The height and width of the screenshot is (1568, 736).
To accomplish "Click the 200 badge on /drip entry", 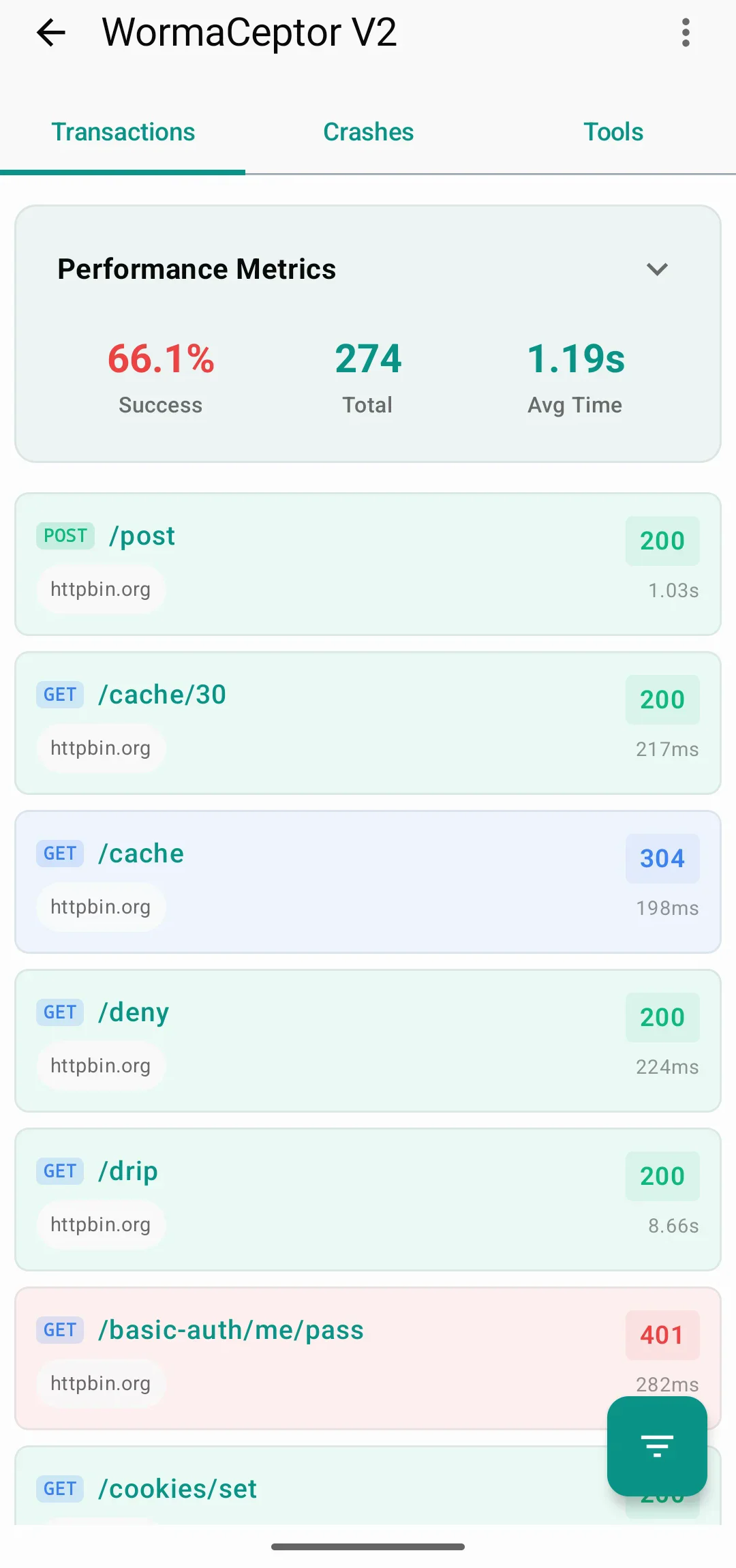I will [x=661, y=1176].
